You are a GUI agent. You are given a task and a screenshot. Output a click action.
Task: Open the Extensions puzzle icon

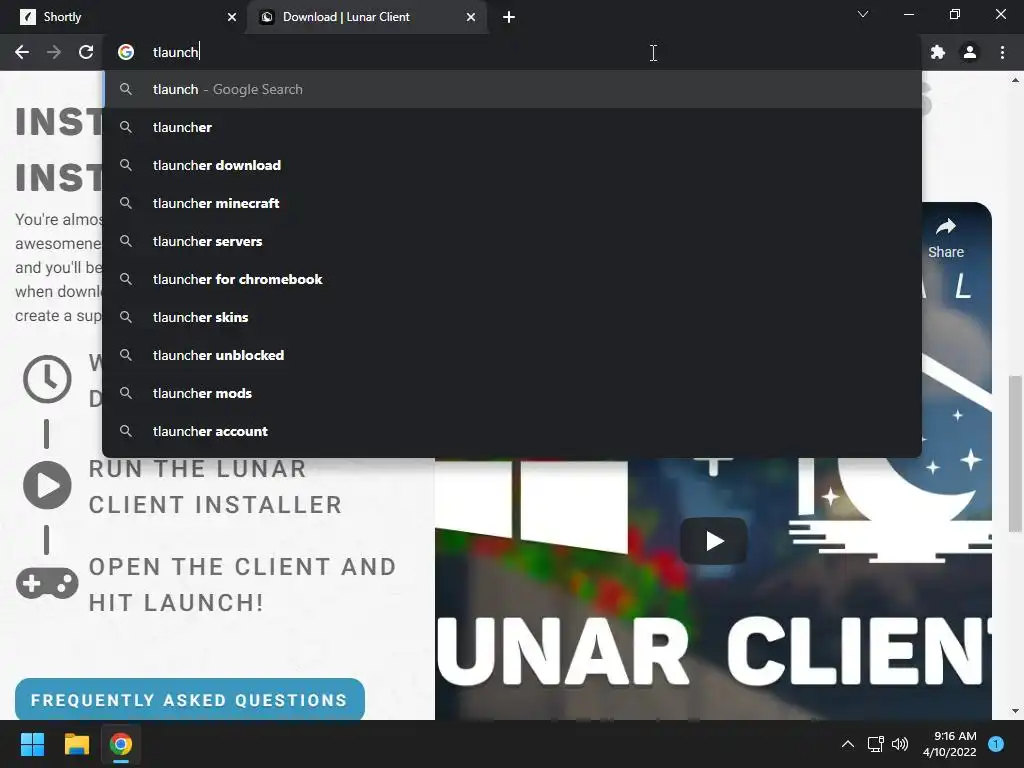click(x=938, y=52)
